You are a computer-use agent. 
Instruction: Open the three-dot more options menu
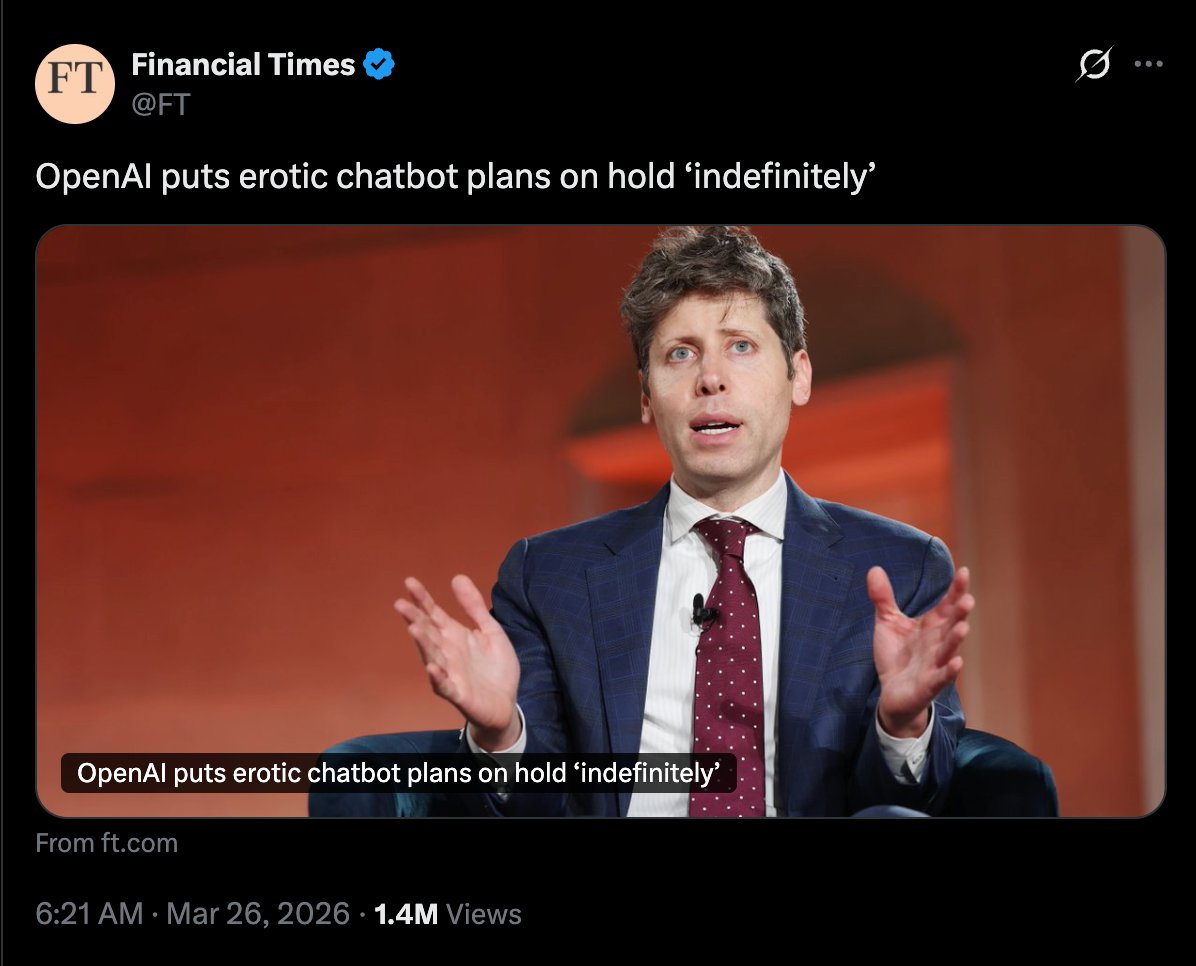(x=1148, y=64)
